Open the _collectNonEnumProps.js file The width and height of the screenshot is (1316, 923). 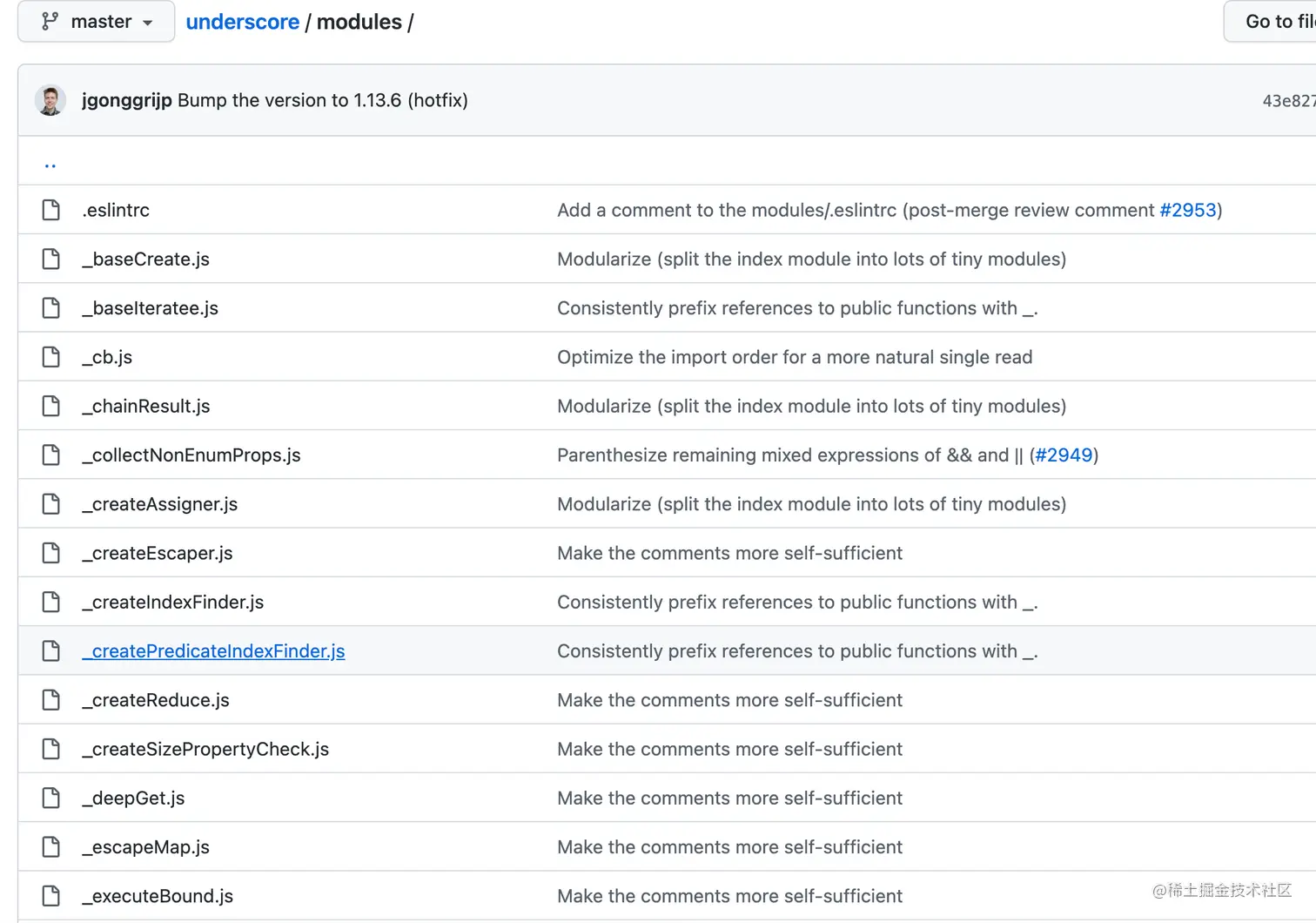coord(191,455)
